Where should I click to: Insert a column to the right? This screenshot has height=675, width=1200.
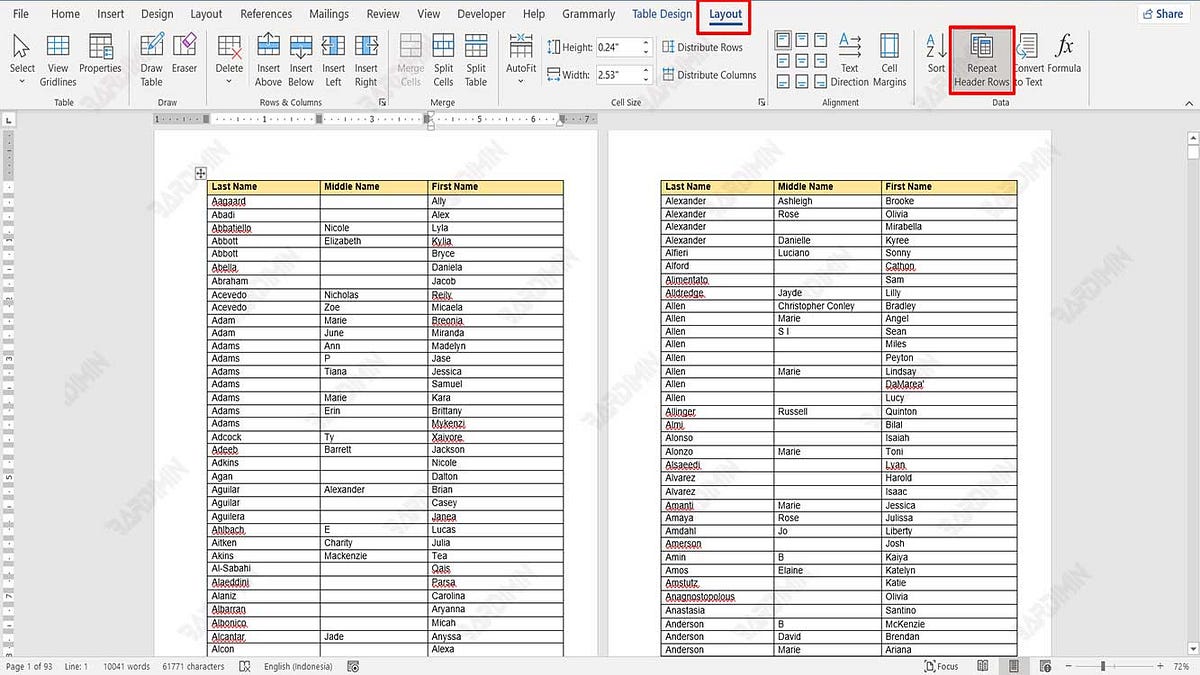(366, 60)
